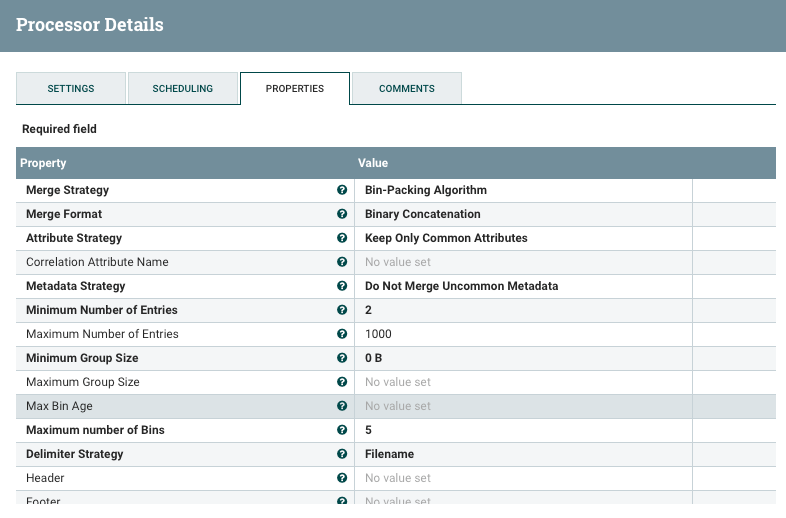Click the help icon for Merge Strategy

click(x=342, y=190)
